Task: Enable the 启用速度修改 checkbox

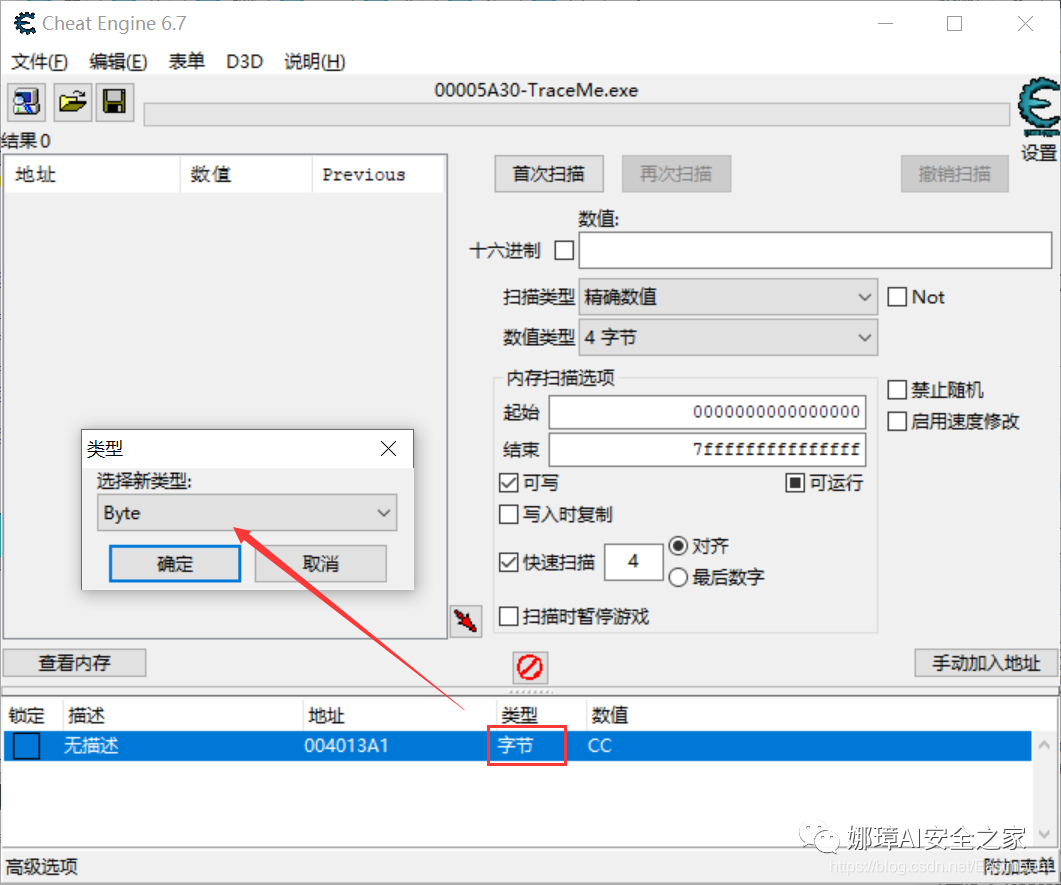Action: 897,422
